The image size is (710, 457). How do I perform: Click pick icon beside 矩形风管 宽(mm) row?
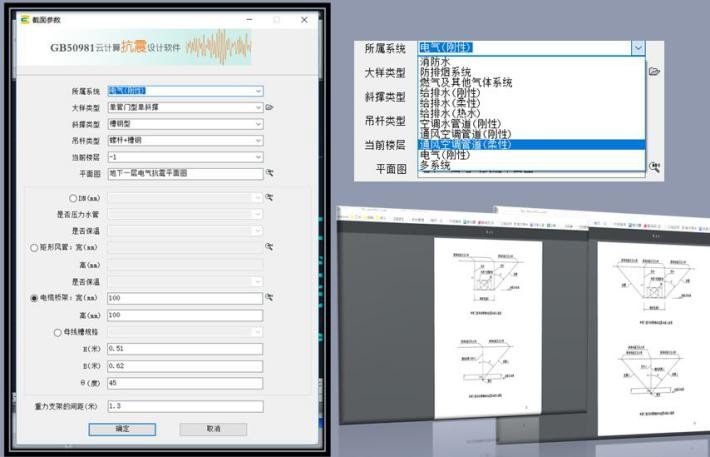point(269,247)
